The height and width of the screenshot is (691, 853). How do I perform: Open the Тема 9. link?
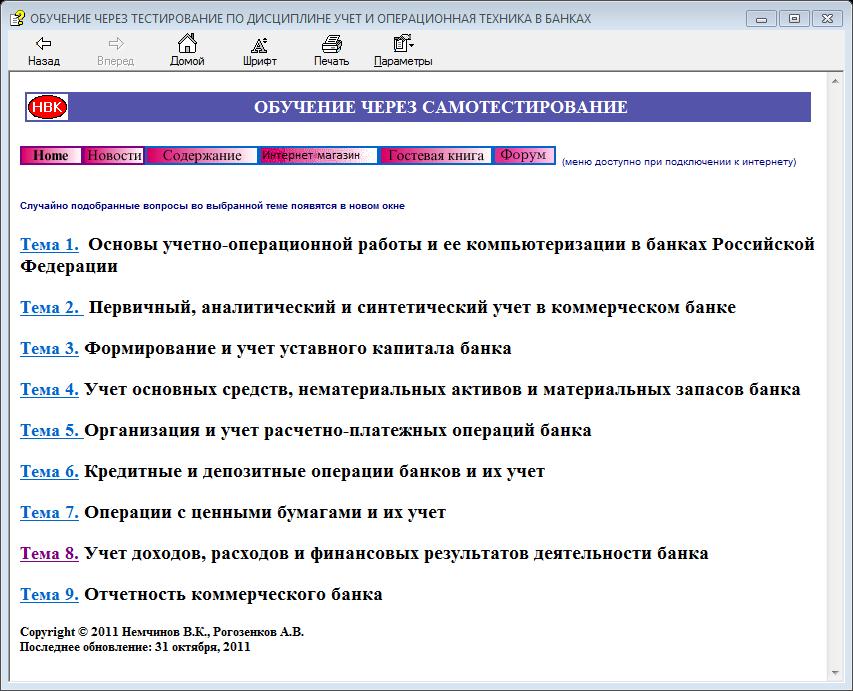[x=50, y=595]
